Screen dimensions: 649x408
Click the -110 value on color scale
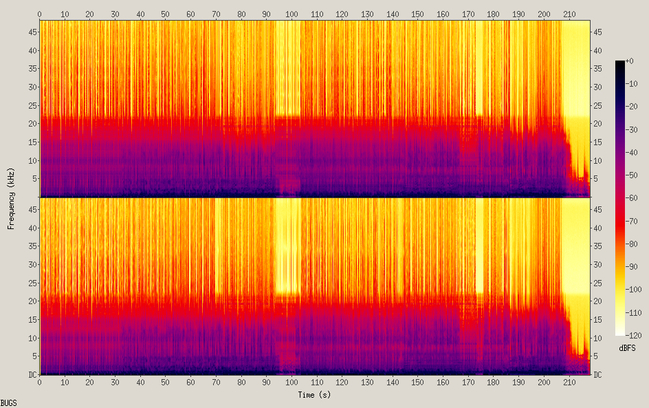(634, 312)
